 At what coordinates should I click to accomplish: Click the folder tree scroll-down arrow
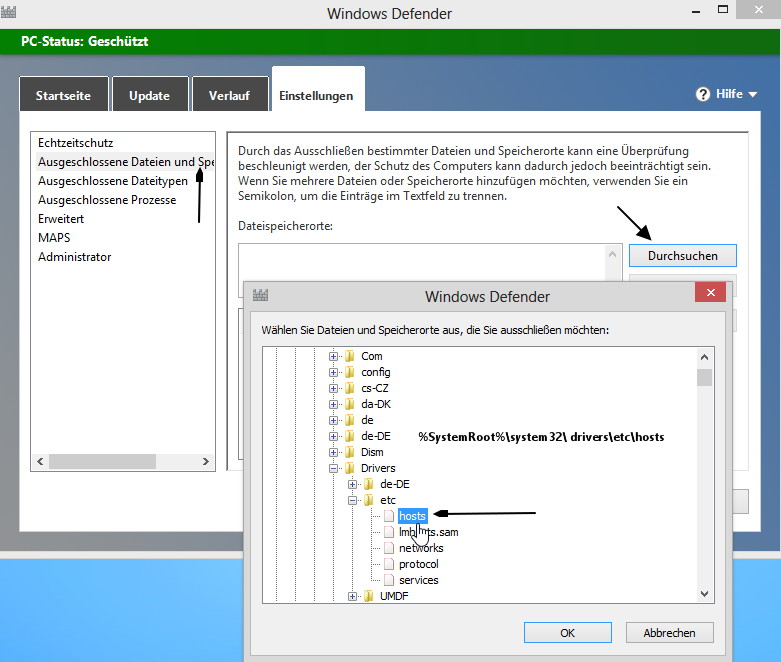coord(704,593)
